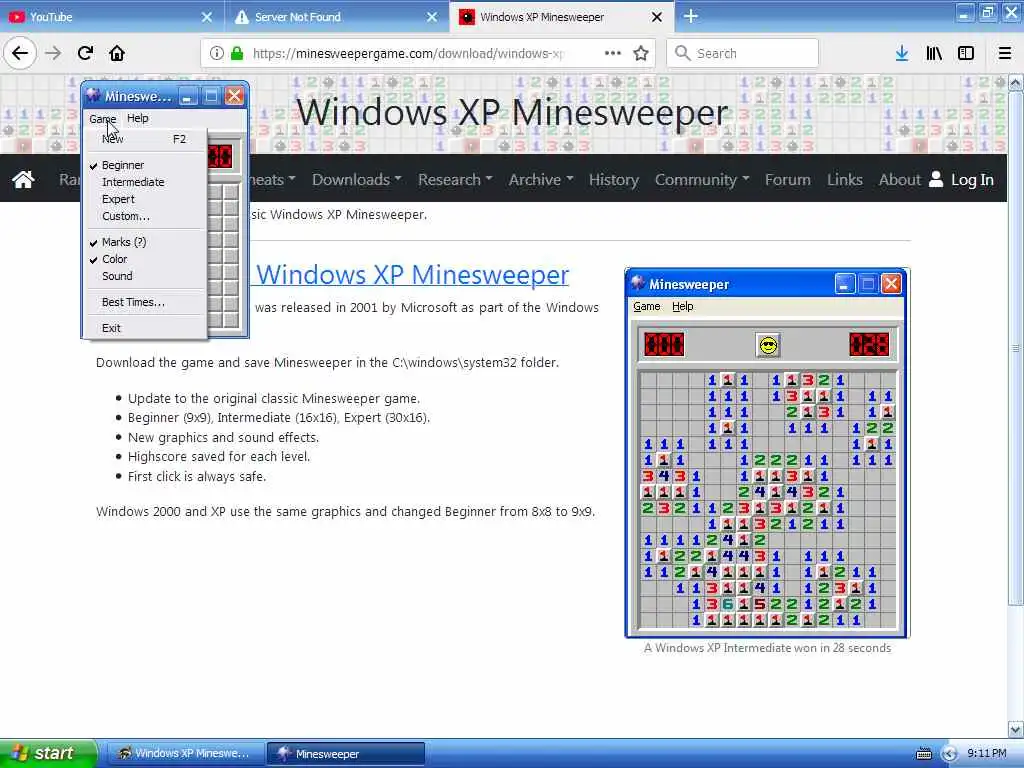Enable the Sound option
This screenshot has height=768, width=1024.
pyautogui.click(x=117, y=276)
